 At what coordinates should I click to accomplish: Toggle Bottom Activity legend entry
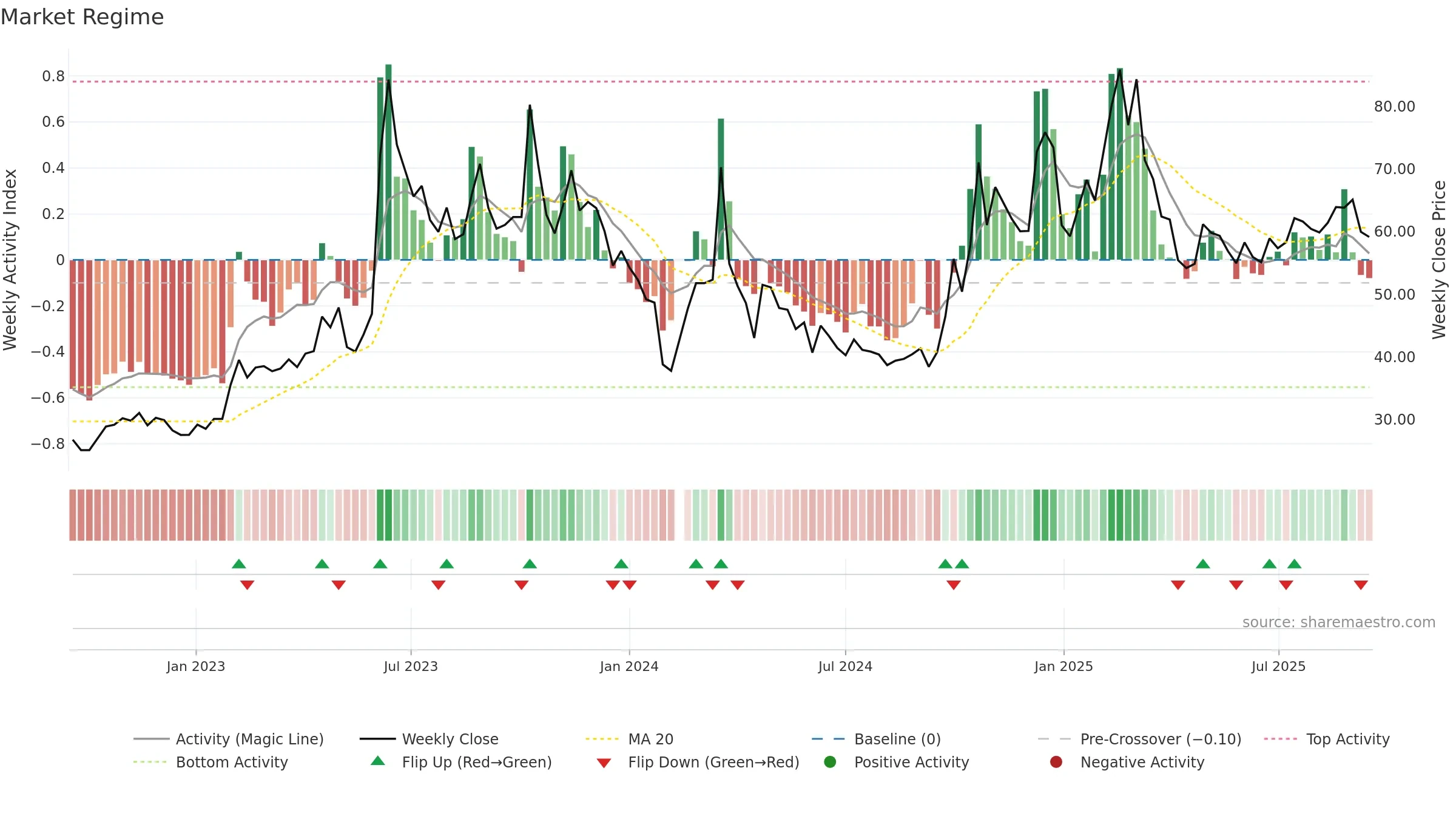coord(211,762)
